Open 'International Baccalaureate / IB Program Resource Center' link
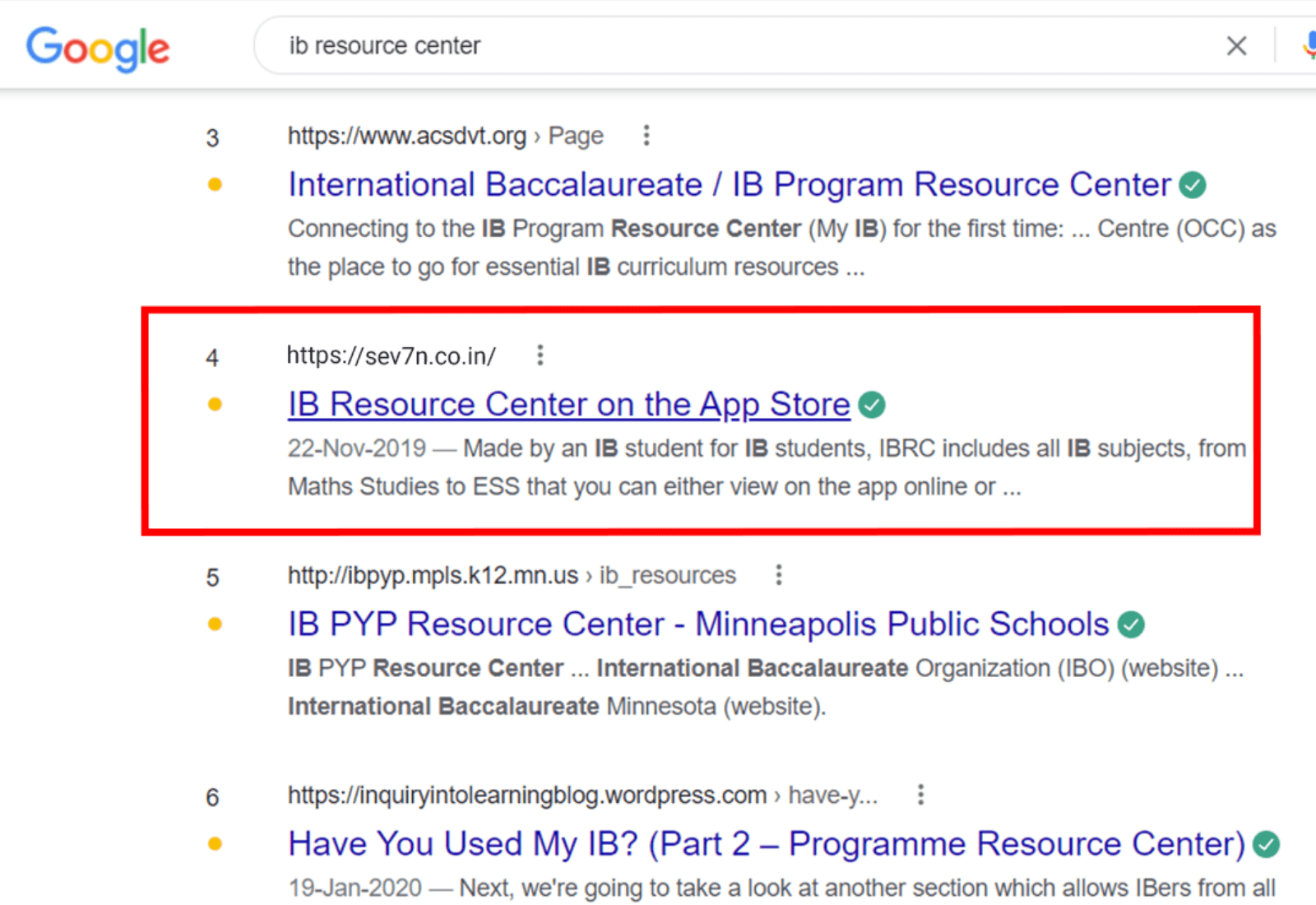 pos(729,185)
